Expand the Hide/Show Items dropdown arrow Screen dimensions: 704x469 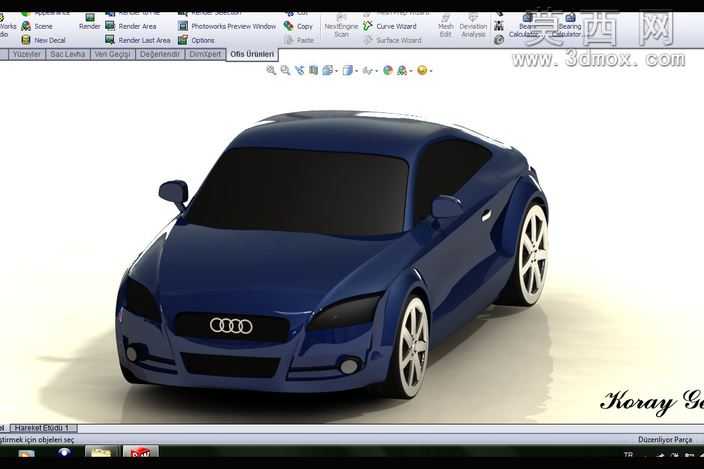pos(376,71)
